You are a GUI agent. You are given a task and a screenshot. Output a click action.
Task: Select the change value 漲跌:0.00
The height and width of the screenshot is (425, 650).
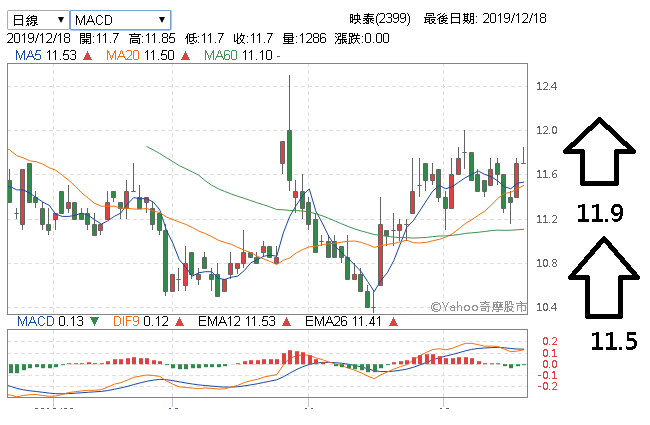pos(362,39)
